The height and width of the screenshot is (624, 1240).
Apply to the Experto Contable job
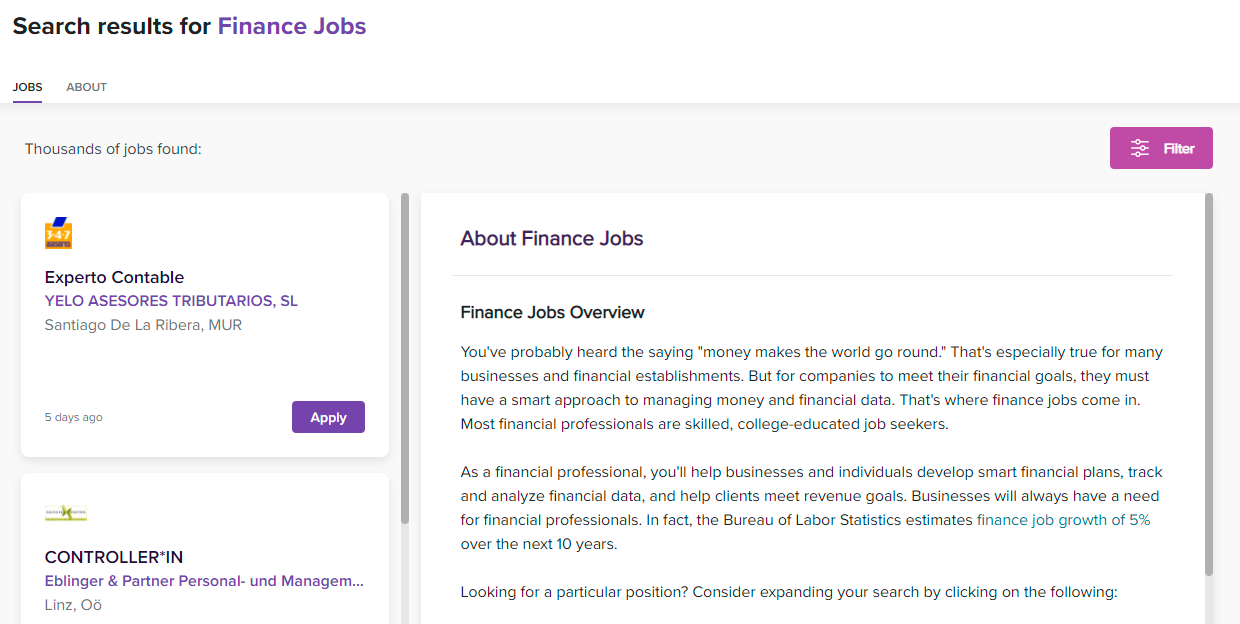pyautogui.click(x=328, y=417)
